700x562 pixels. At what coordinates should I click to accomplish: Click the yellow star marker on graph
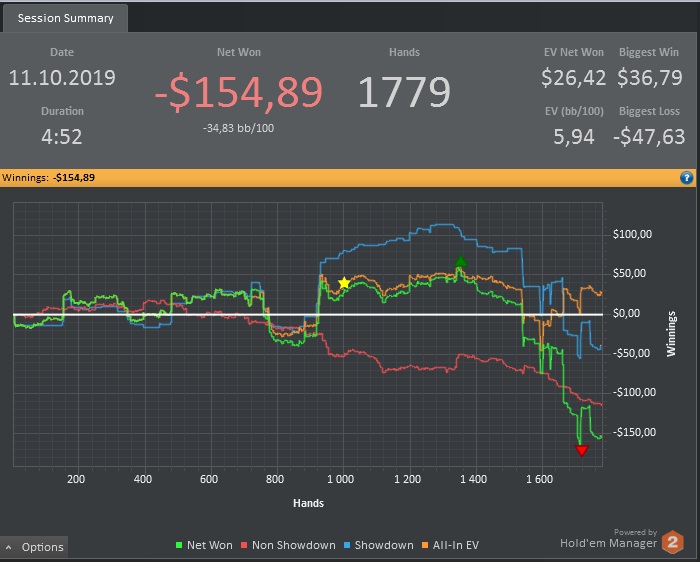(x=344, y=283)
